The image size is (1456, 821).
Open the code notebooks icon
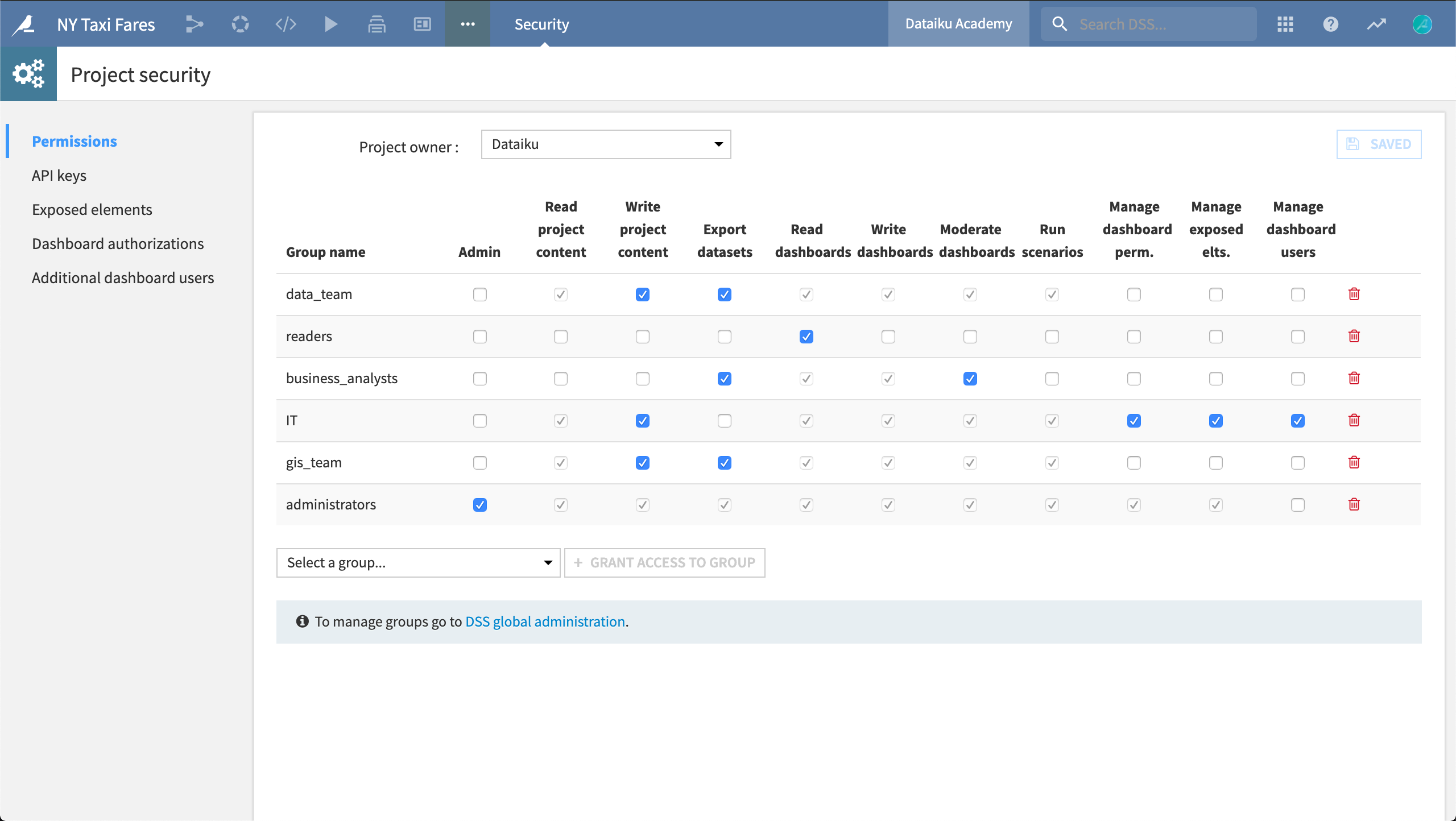(x=286, y=24)
